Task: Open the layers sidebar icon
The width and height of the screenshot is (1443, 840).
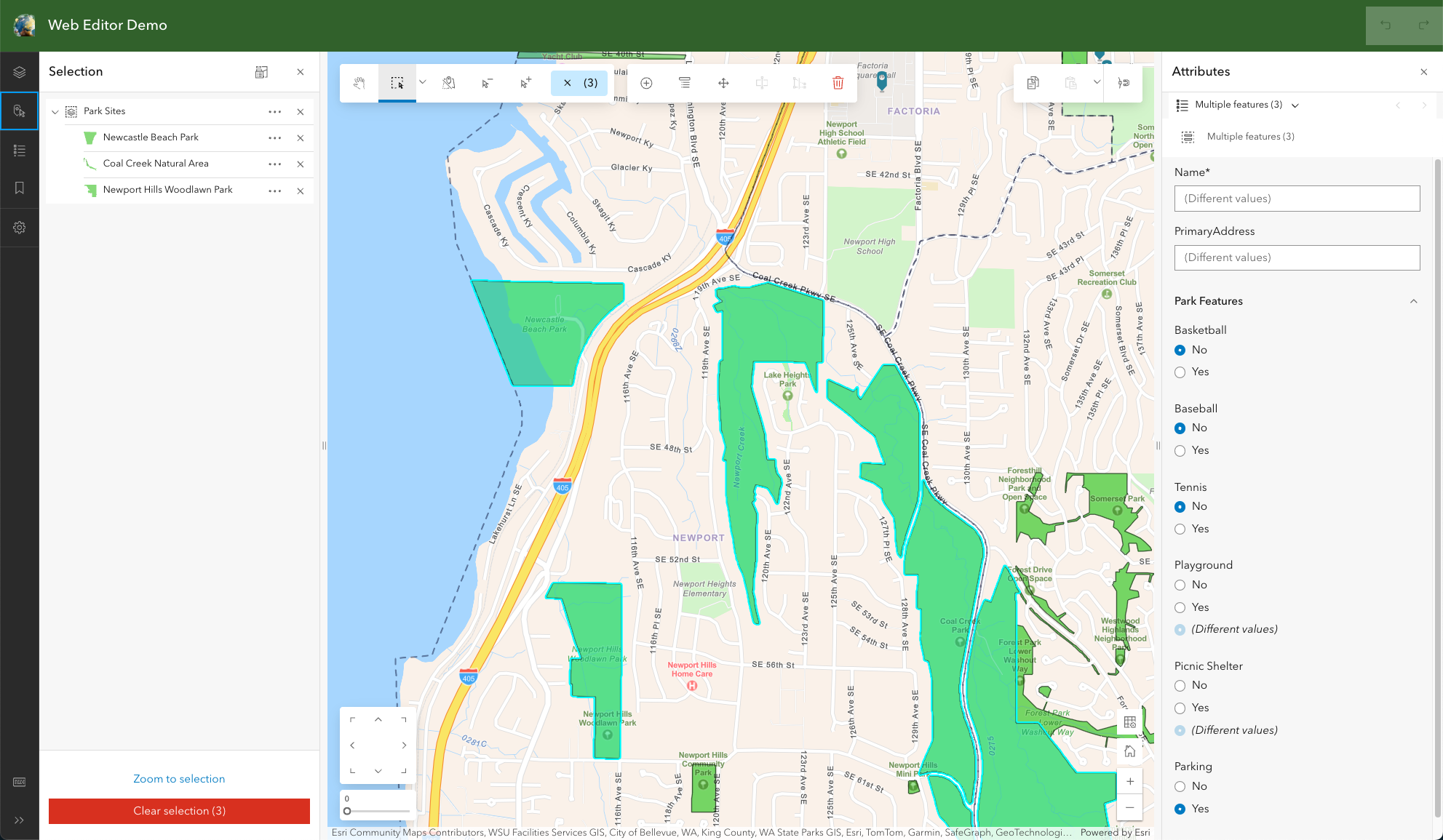Action: [20, 72]
